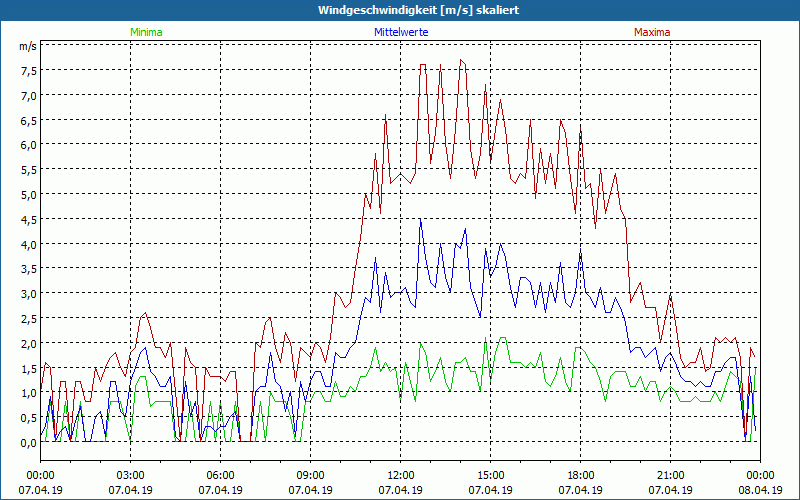Click the 4,0 value on y-axis
Viewport: 800px width, 500px height.
(x=27, y=244)
